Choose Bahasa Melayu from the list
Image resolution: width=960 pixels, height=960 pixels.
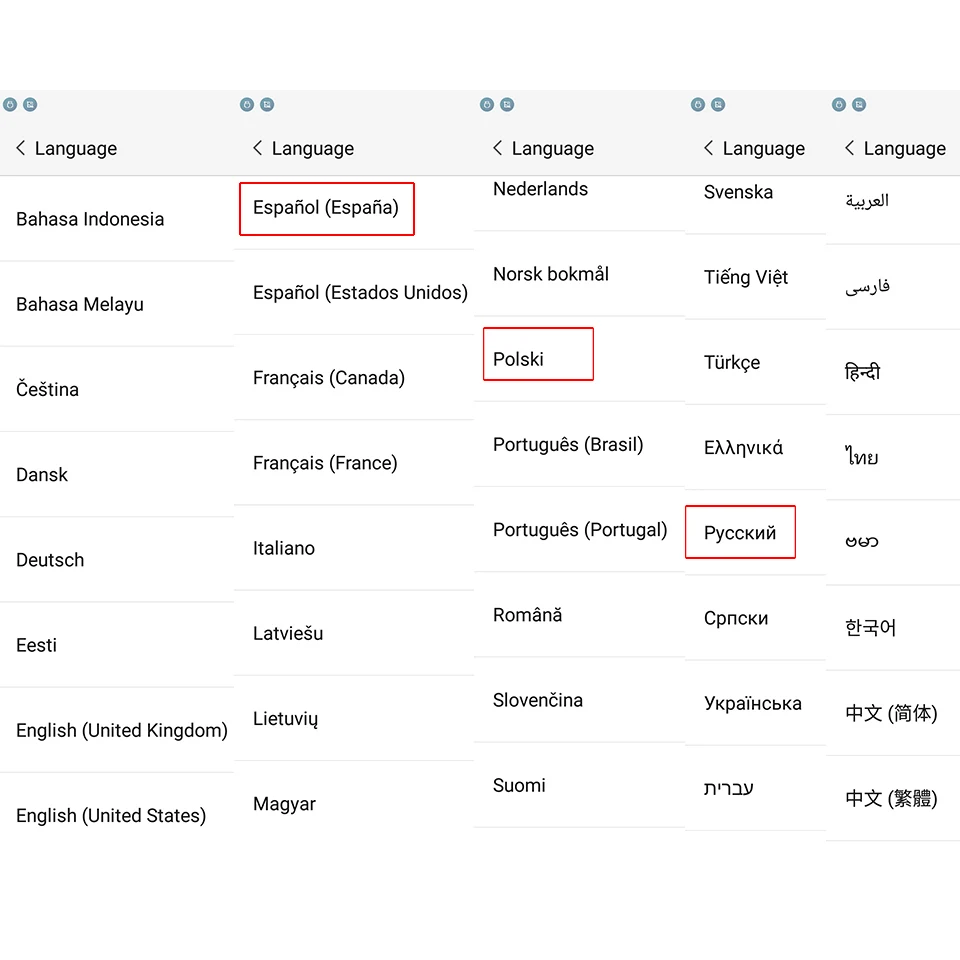[117, 304]
